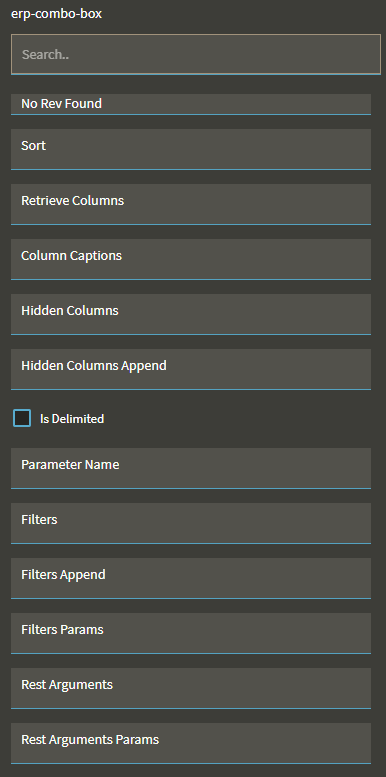Viewport: 386px width, 777px height.
Task: Click the Hidden Columns Append field
Action: (x=191, y=370)
